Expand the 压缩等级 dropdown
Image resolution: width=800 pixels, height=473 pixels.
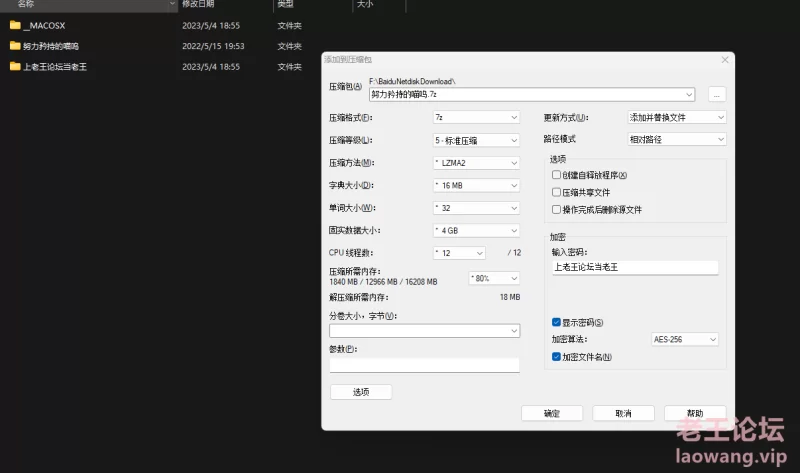click(x=476, y=140)
